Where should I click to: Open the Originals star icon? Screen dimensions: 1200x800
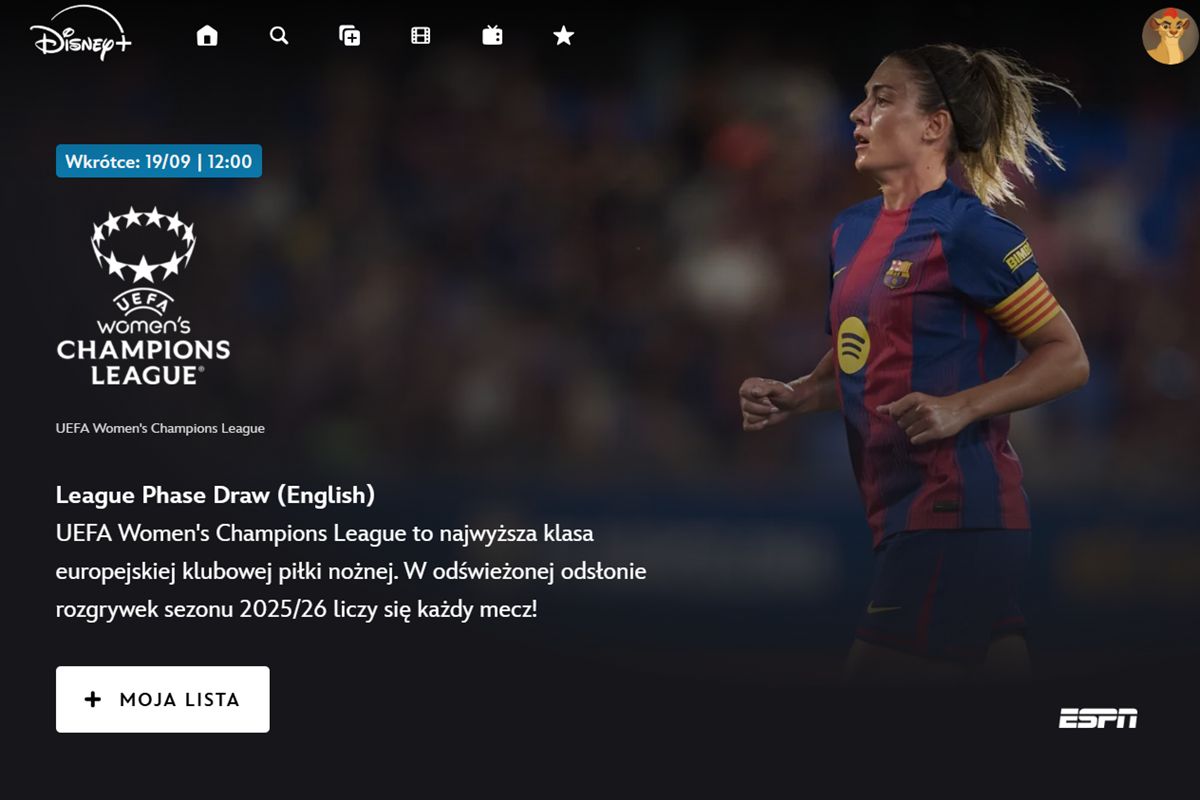563,36
